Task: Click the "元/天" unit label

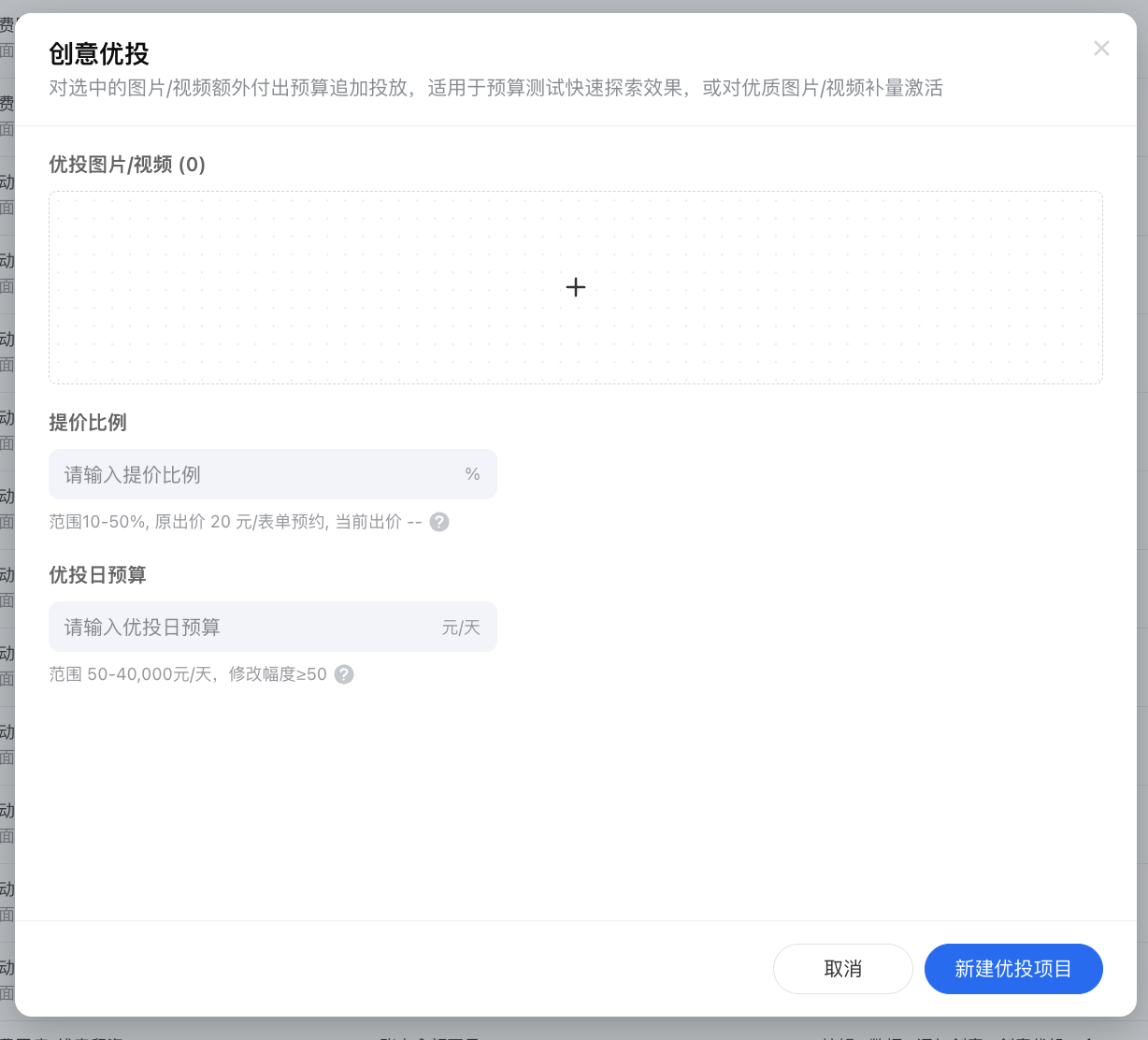Action: pos(461,627)
